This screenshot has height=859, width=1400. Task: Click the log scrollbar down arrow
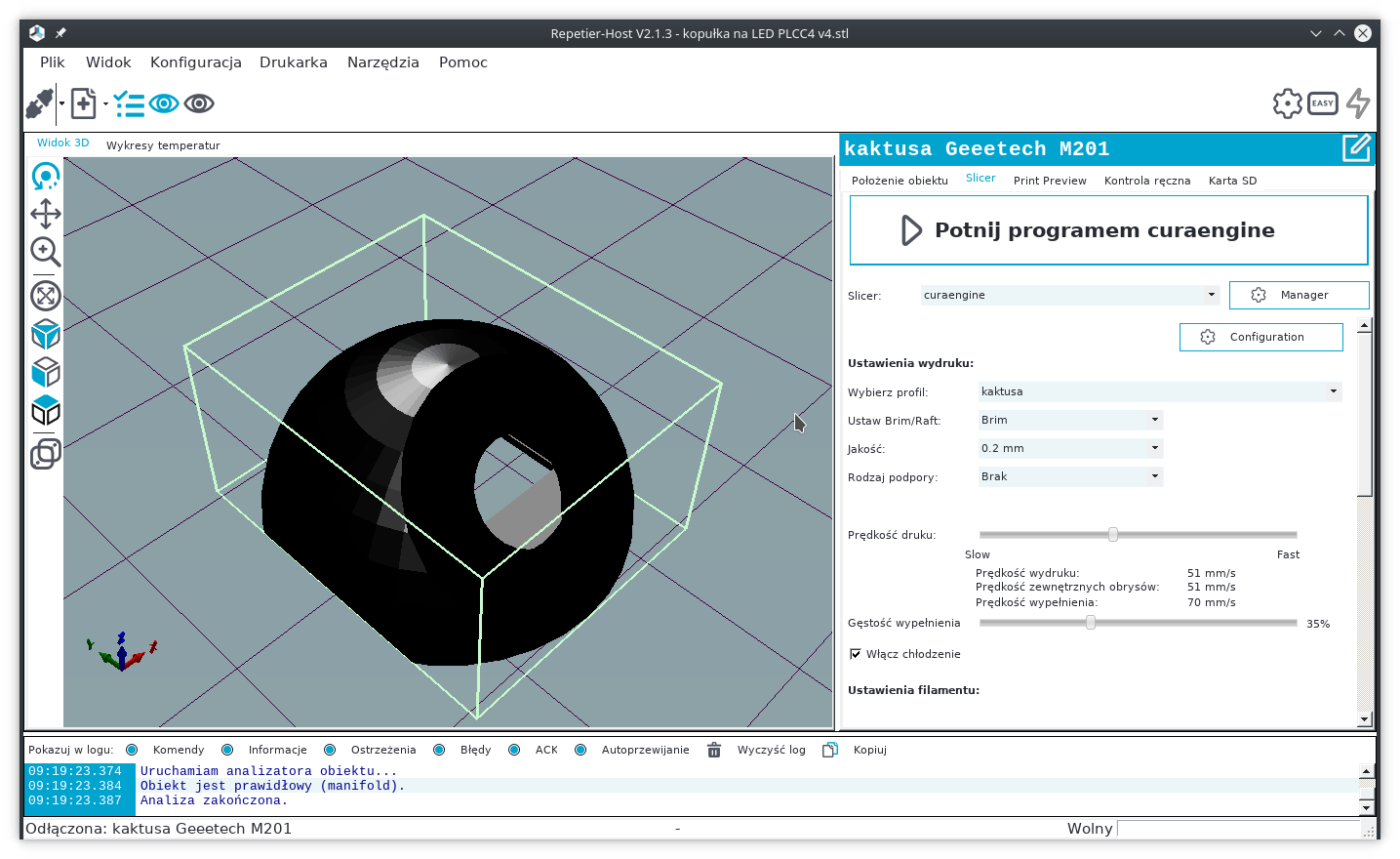(x=1367, y=807)
